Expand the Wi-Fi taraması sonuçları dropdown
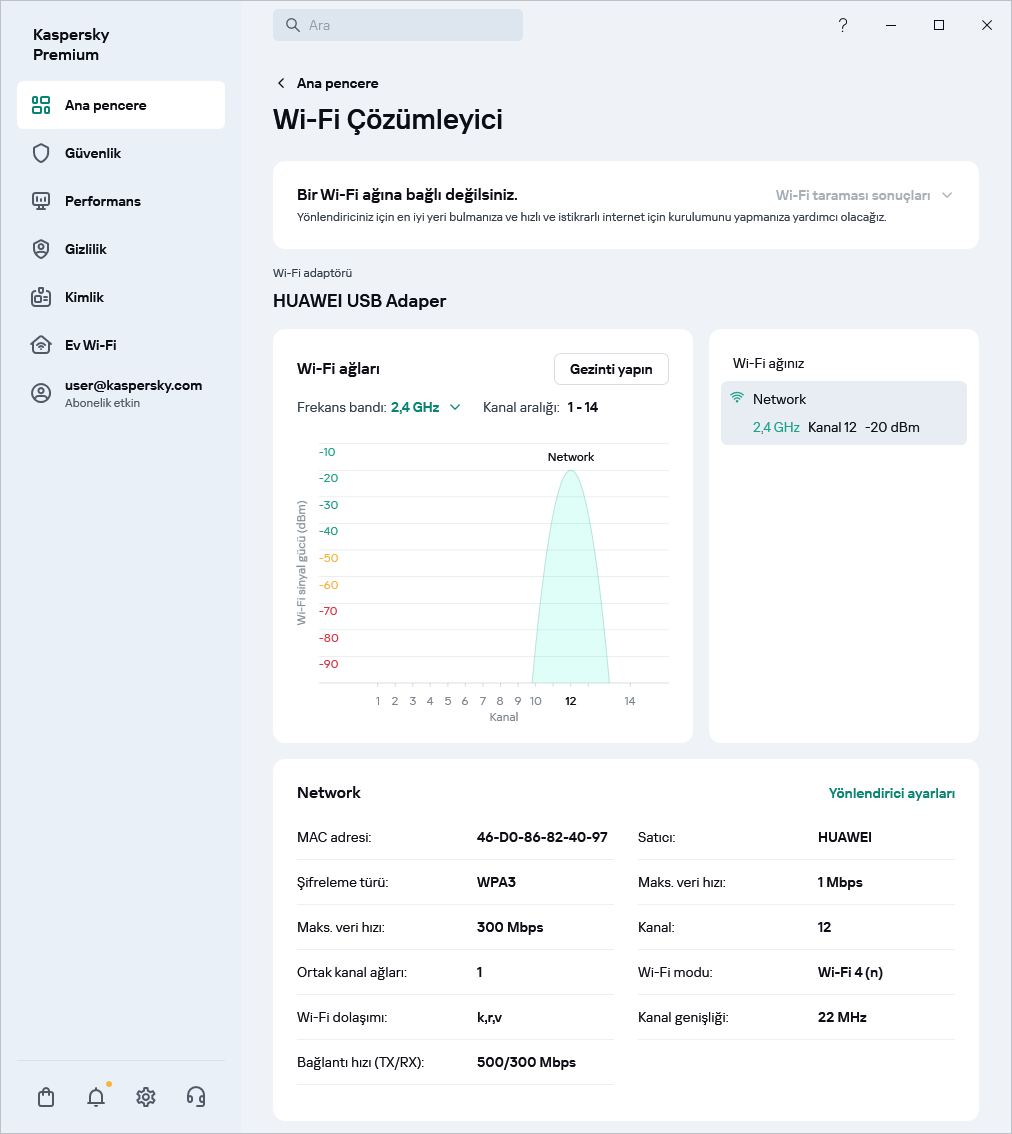 click(x=864, y=195)
